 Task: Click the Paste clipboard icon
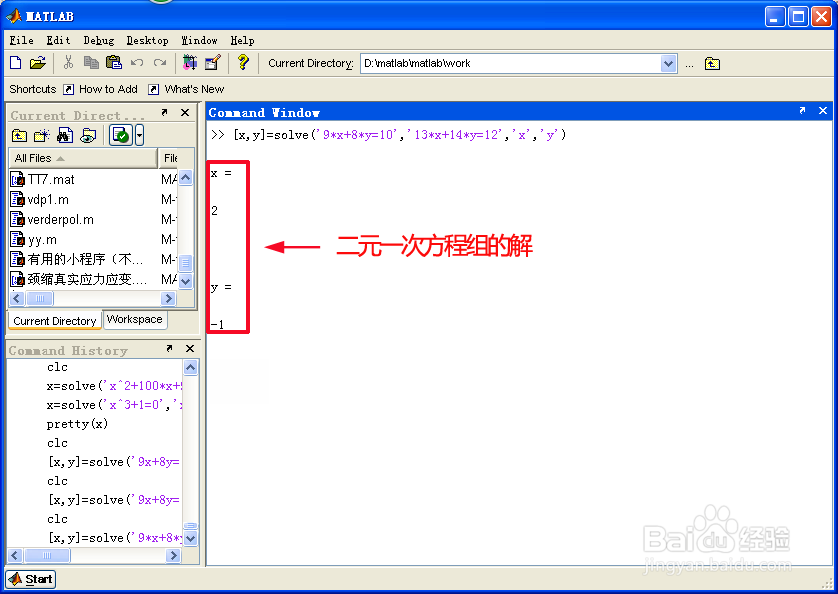(x=114, y=63)
